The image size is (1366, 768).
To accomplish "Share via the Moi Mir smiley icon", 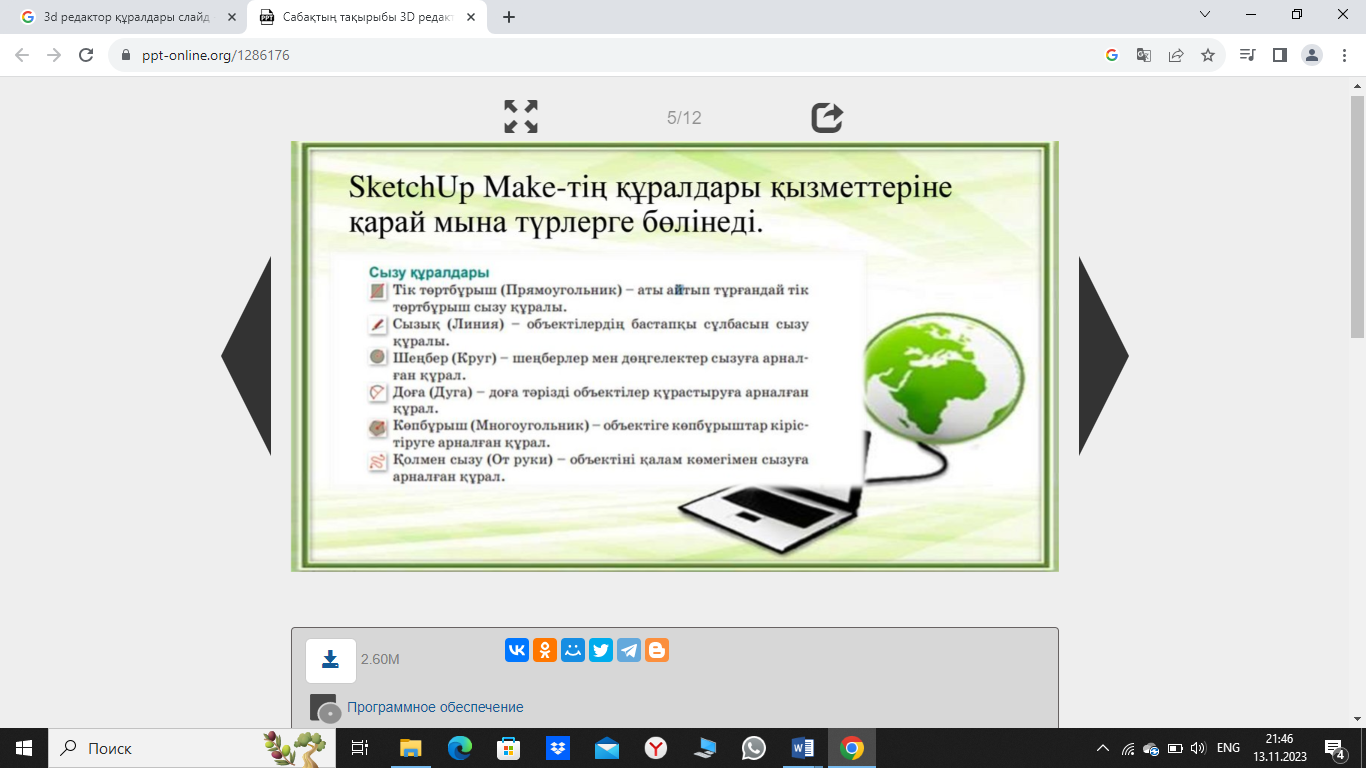I will click(573, 650).
